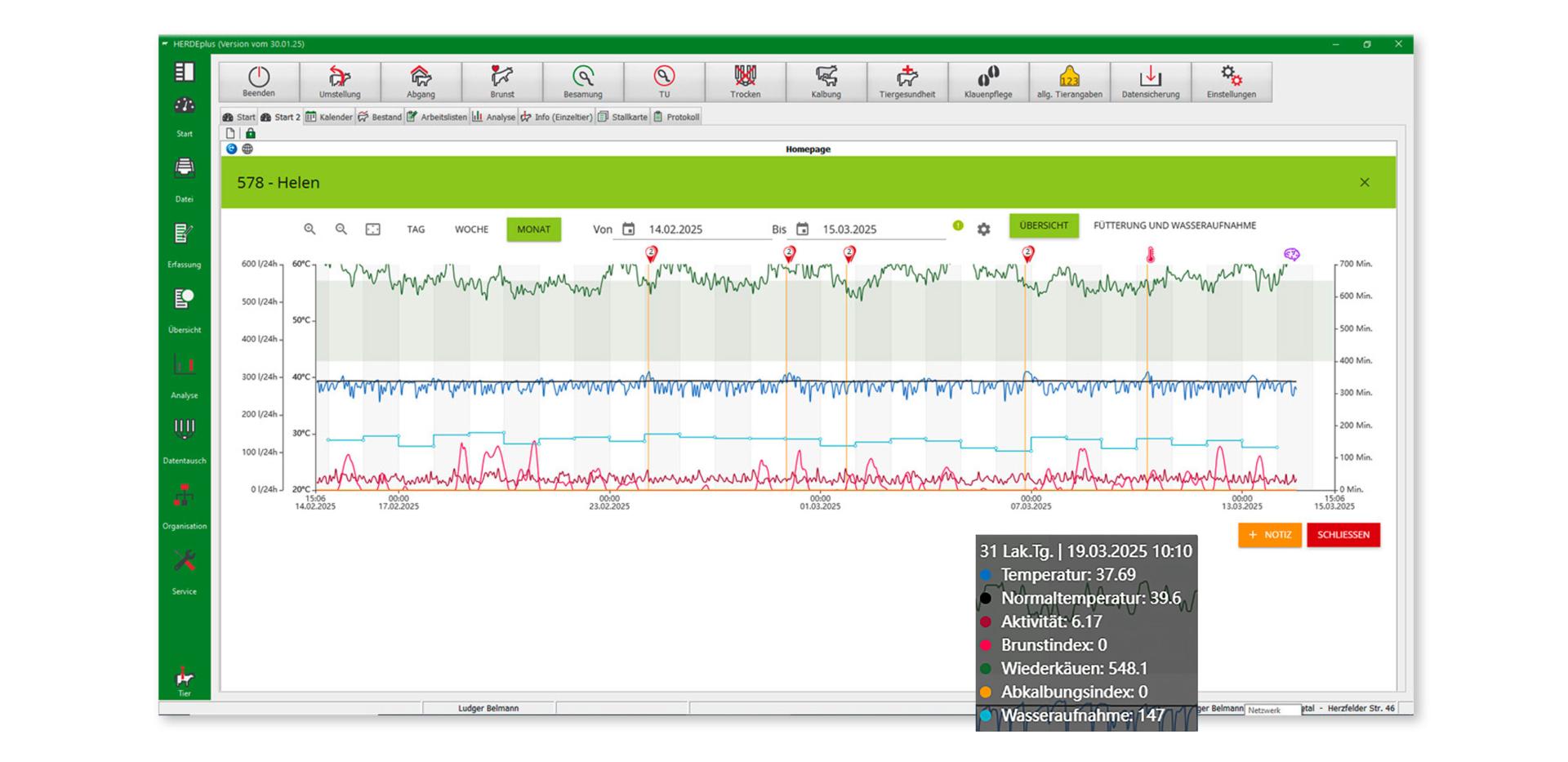Open the Info (Einzeltier) tab

[x=556, y=117]
